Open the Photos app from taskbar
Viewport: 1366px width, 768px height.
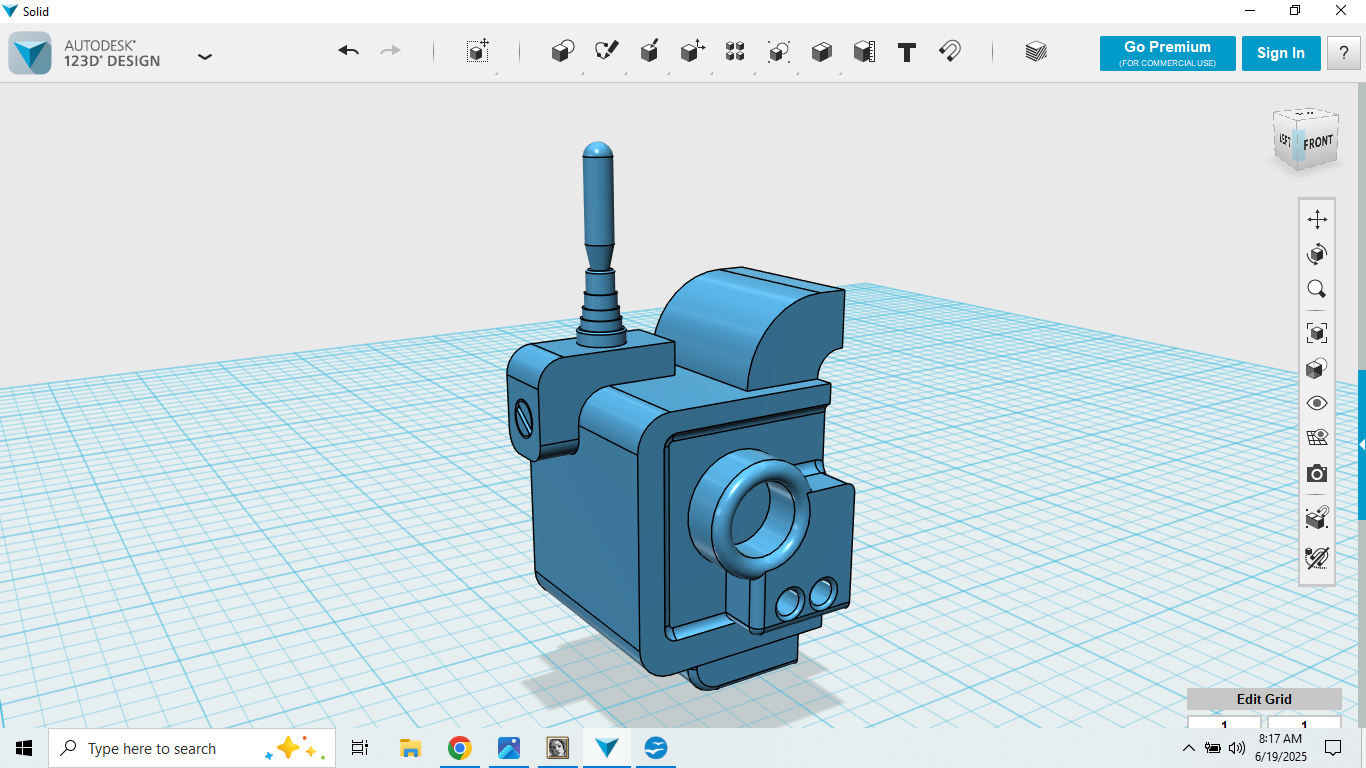508,748
